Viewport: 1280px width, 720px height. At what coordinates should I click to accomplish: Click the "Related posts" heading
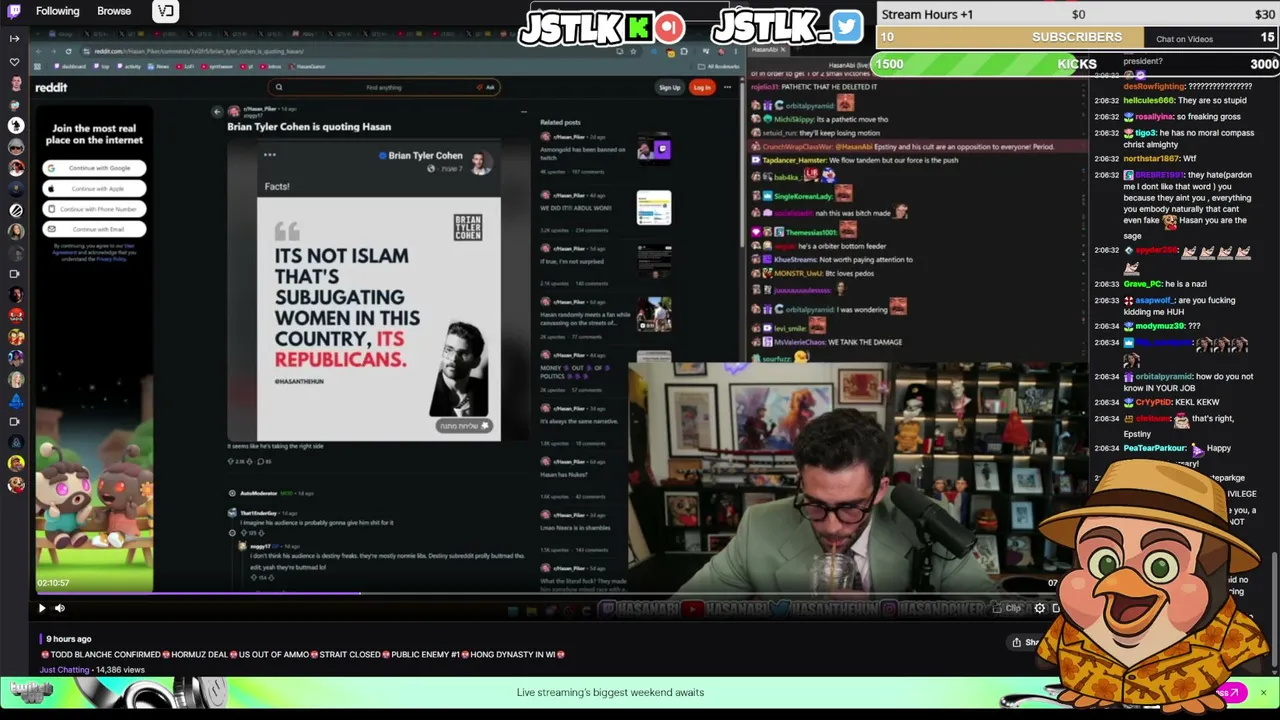pyautogui.click(x=560, y=123)
